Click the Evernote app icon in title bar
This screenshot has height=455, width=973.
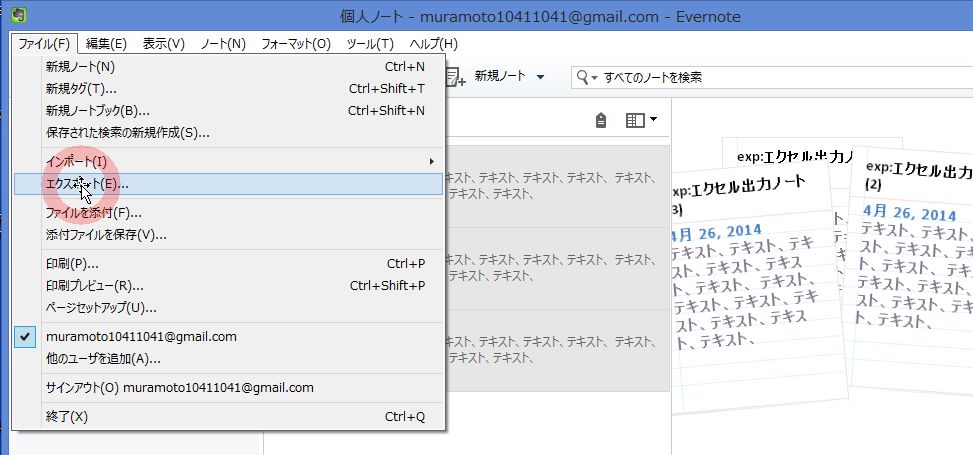[x=19, y=16]
